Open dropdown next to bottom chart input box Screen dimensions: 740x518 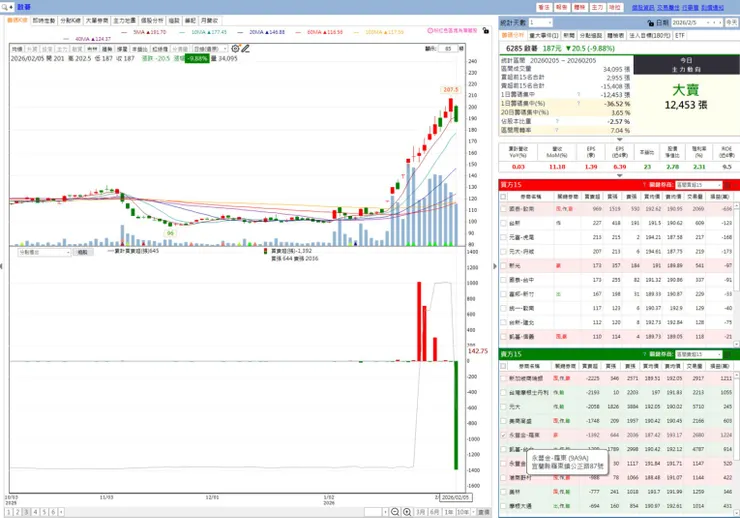tap(386, 512)
